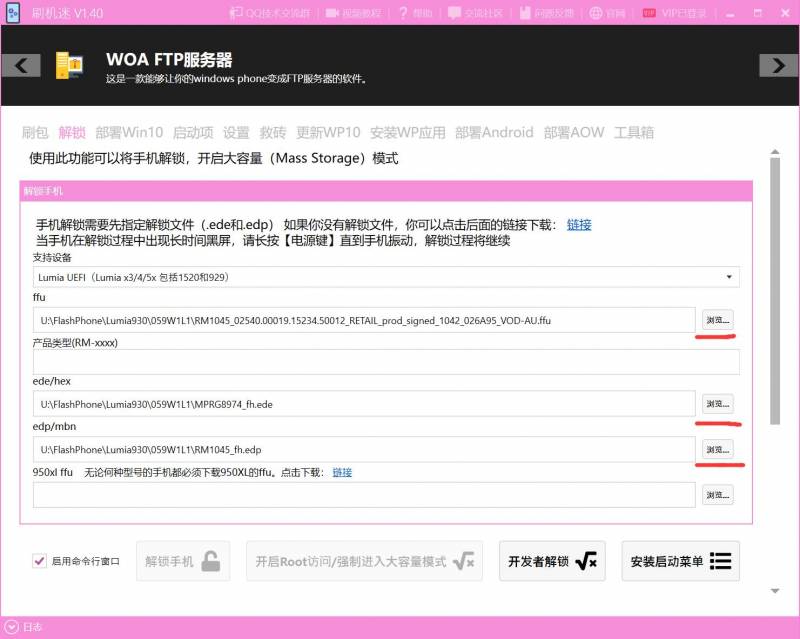Click the 开发者解锁 button

coord(553,561)
